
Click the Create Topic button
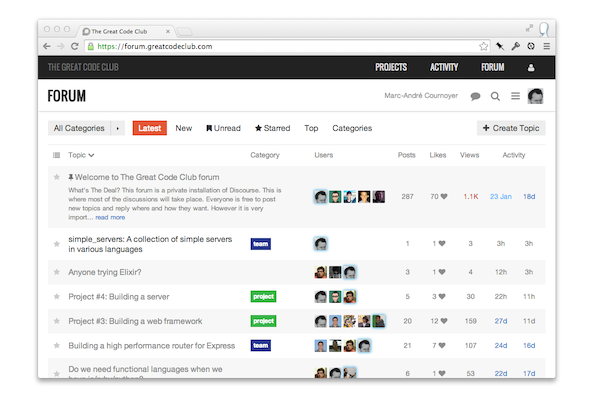(x=511, y=128)
